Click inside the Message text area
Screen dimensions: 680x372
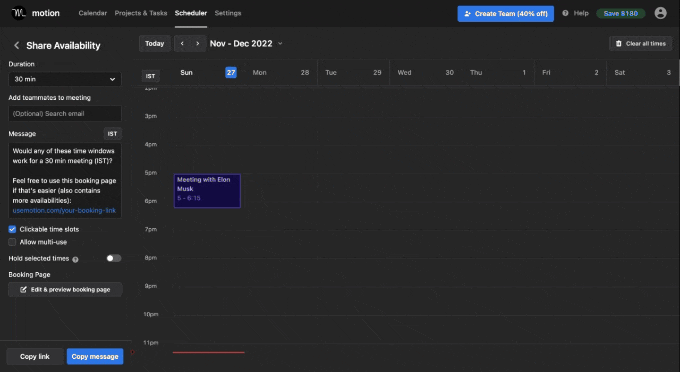(65, 180)
